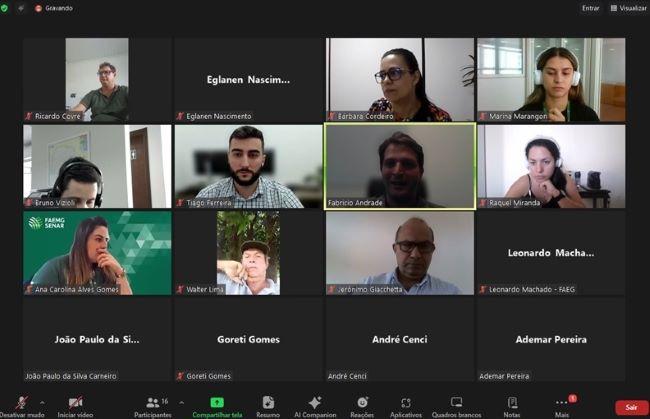Click the Entrar button at top
Image resolution: width=650 pixels, height=419 pixels.
(590, 8)
